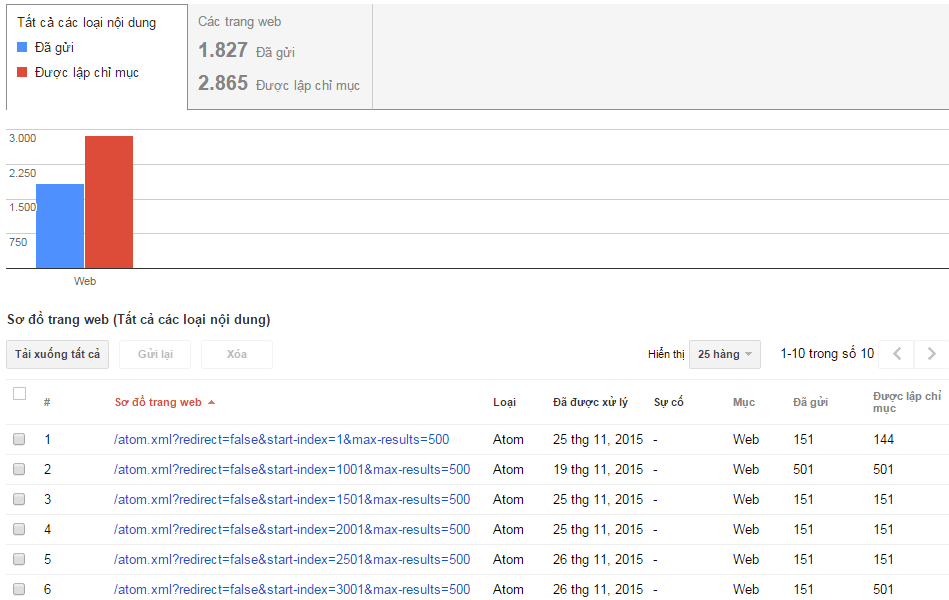Click the Đã được xử lý column header
949x600 pixels.
click(x=590, y=403)
